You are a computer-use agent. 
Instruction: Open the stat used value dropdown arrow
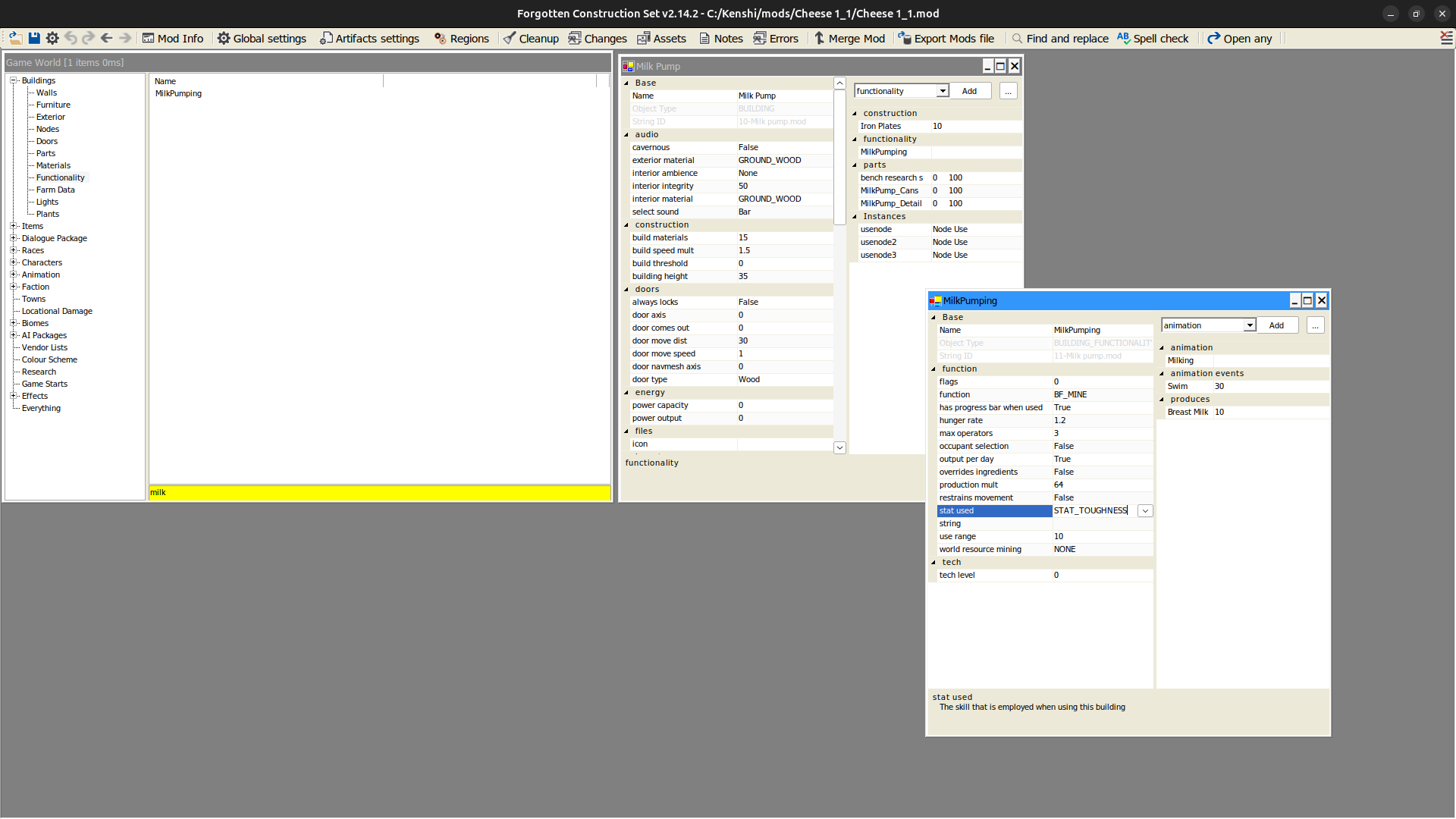[1145, 511]
